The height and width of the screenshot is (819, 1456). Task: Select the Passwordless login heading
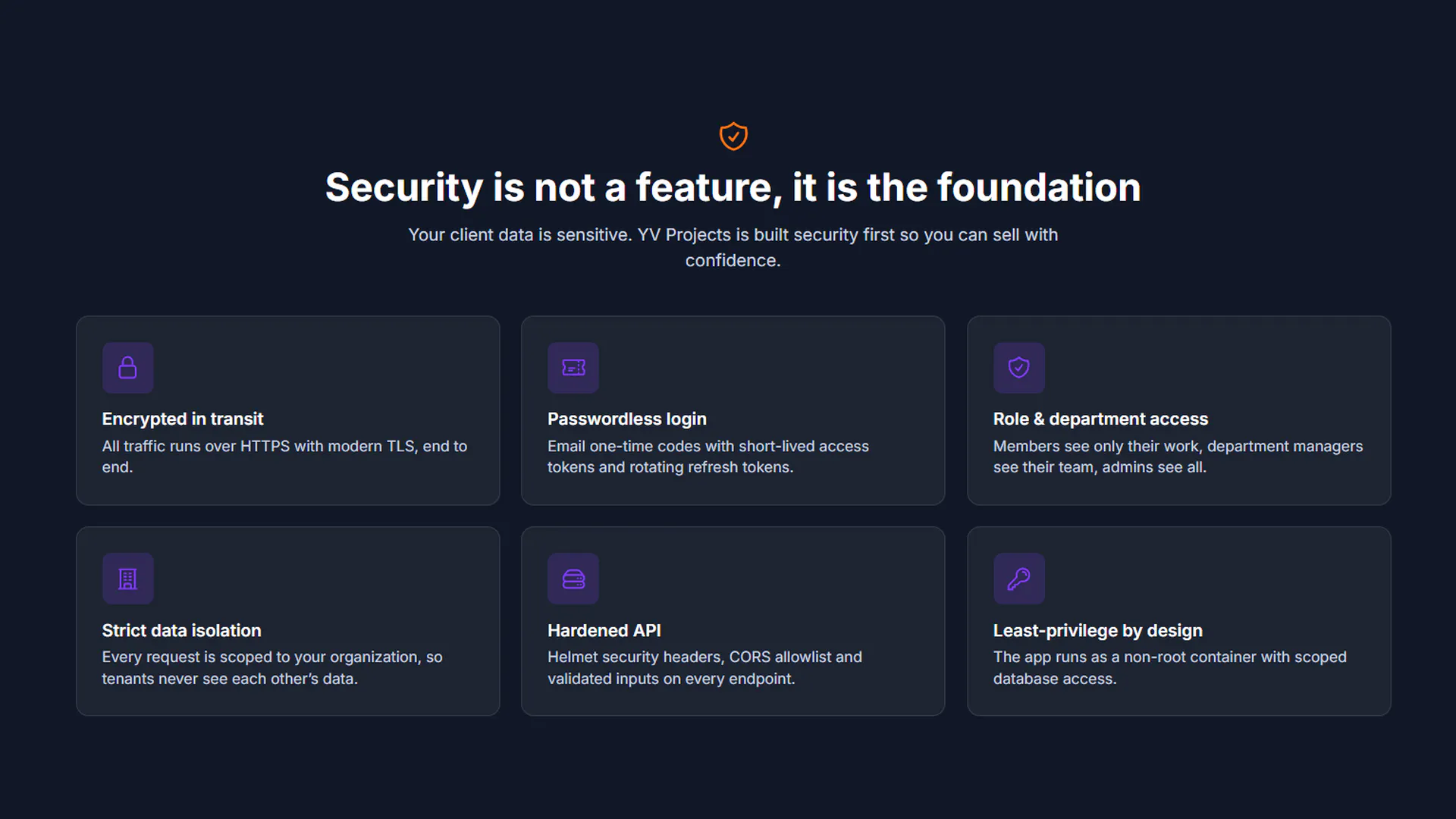coord(627,419)
